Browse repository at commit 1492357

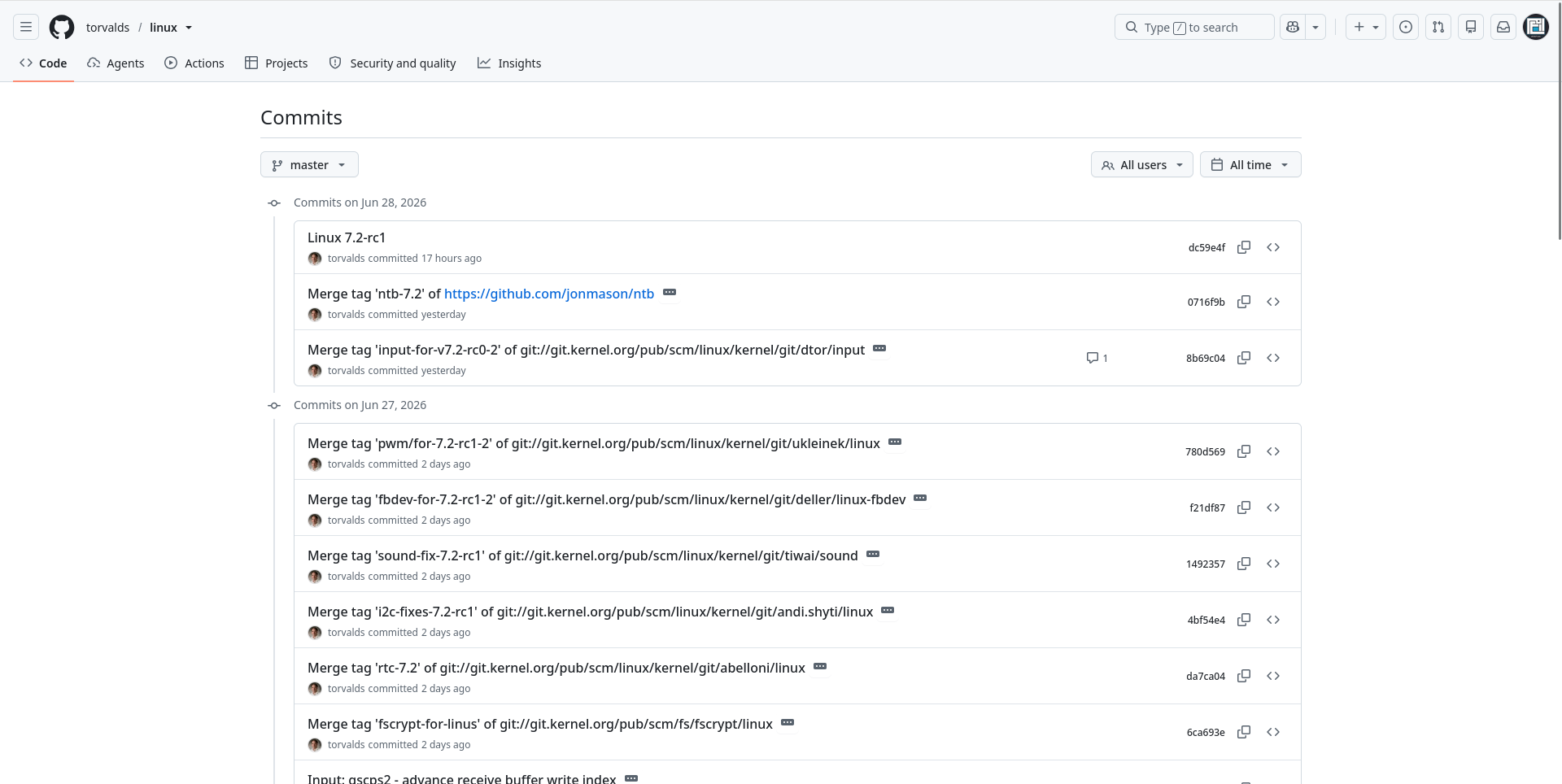tap(1273, 564)
